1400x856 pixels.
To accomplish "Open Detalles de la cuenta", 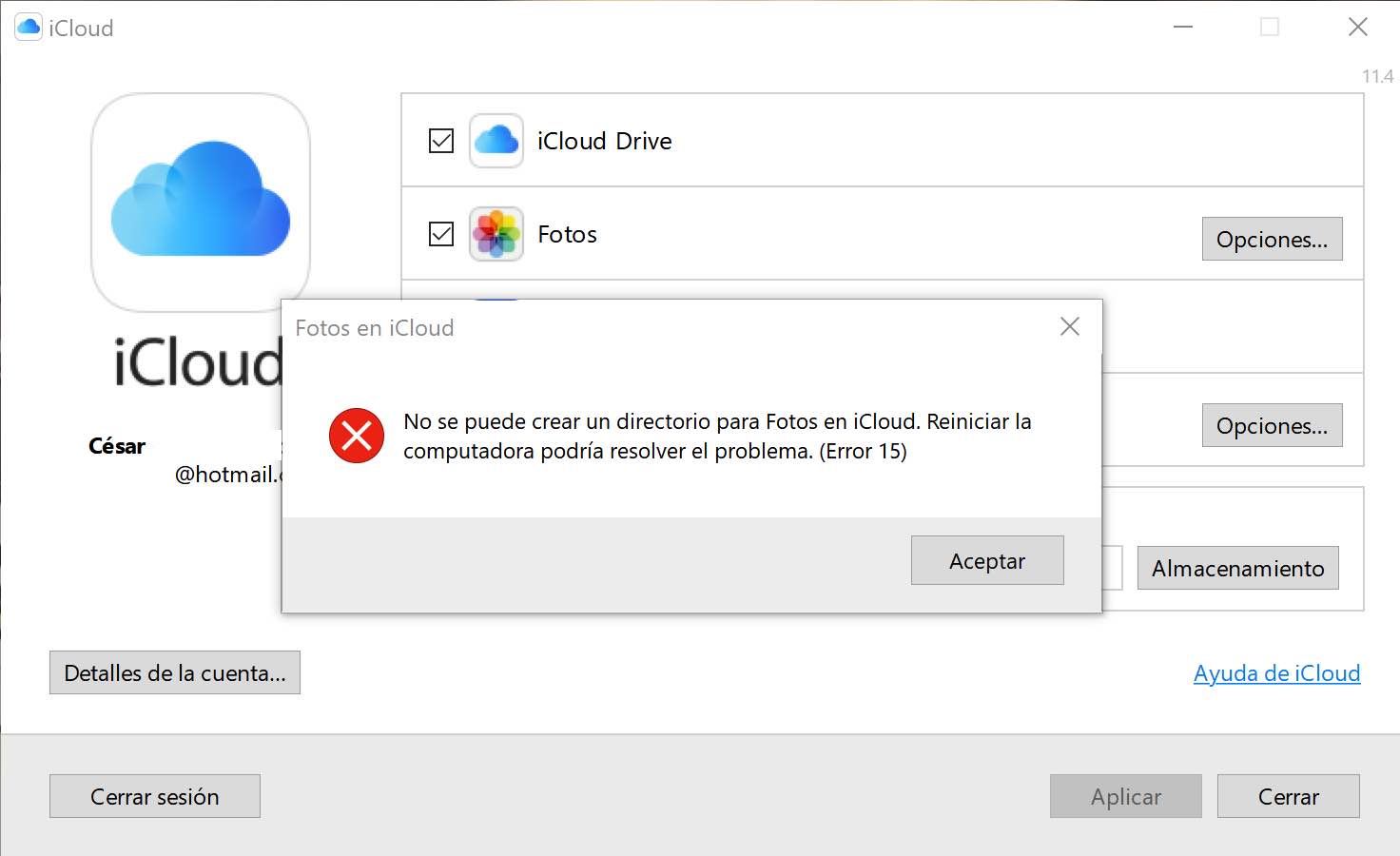I will pyautogui.click(x=175, y=672).
